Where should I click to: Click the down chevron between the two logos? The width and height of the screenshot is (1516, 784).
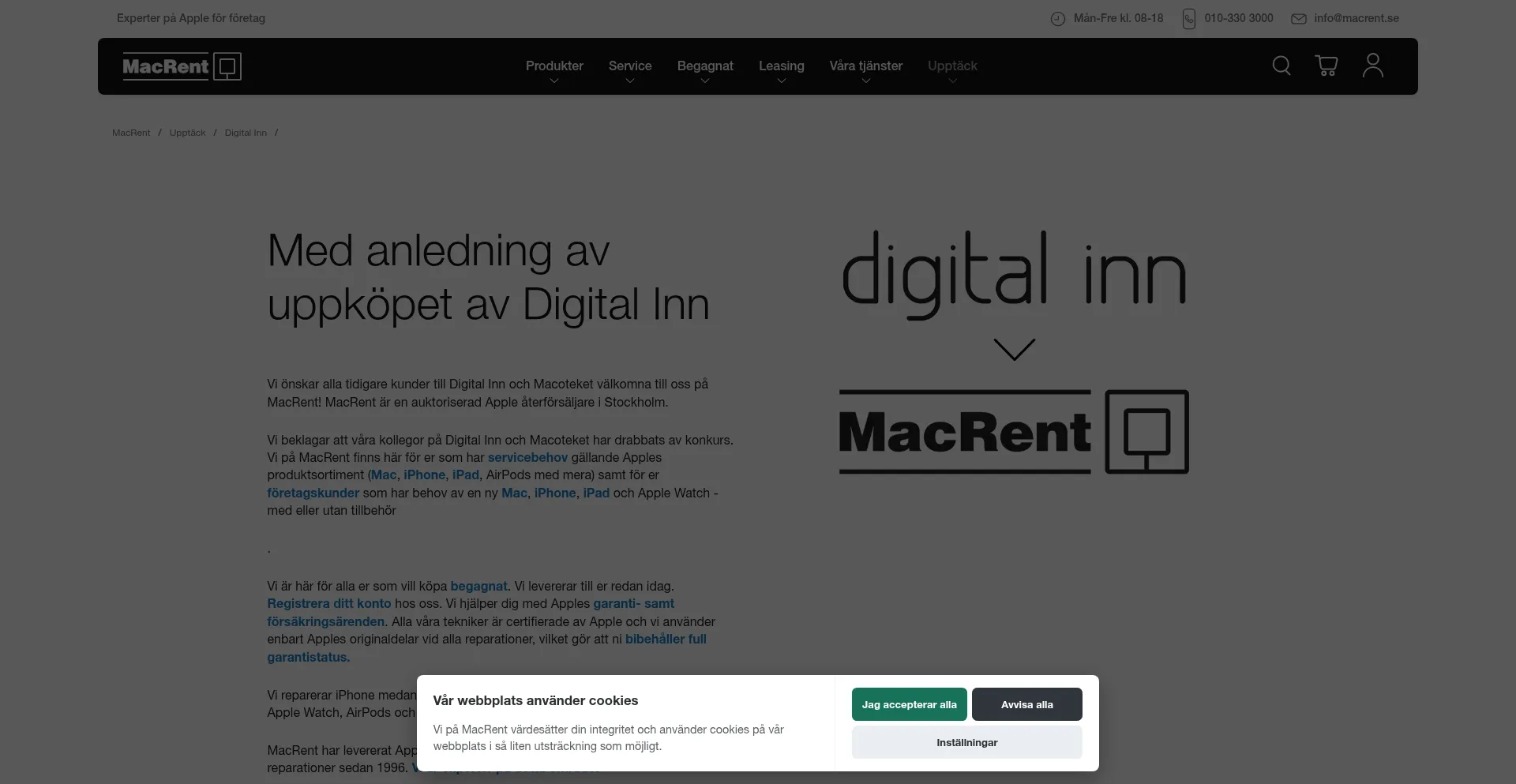click(1013, 348)
